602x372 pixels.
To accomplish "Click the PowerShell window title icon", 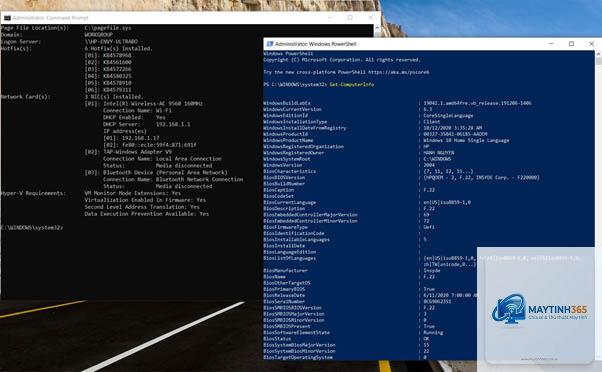I will (270, 44).
